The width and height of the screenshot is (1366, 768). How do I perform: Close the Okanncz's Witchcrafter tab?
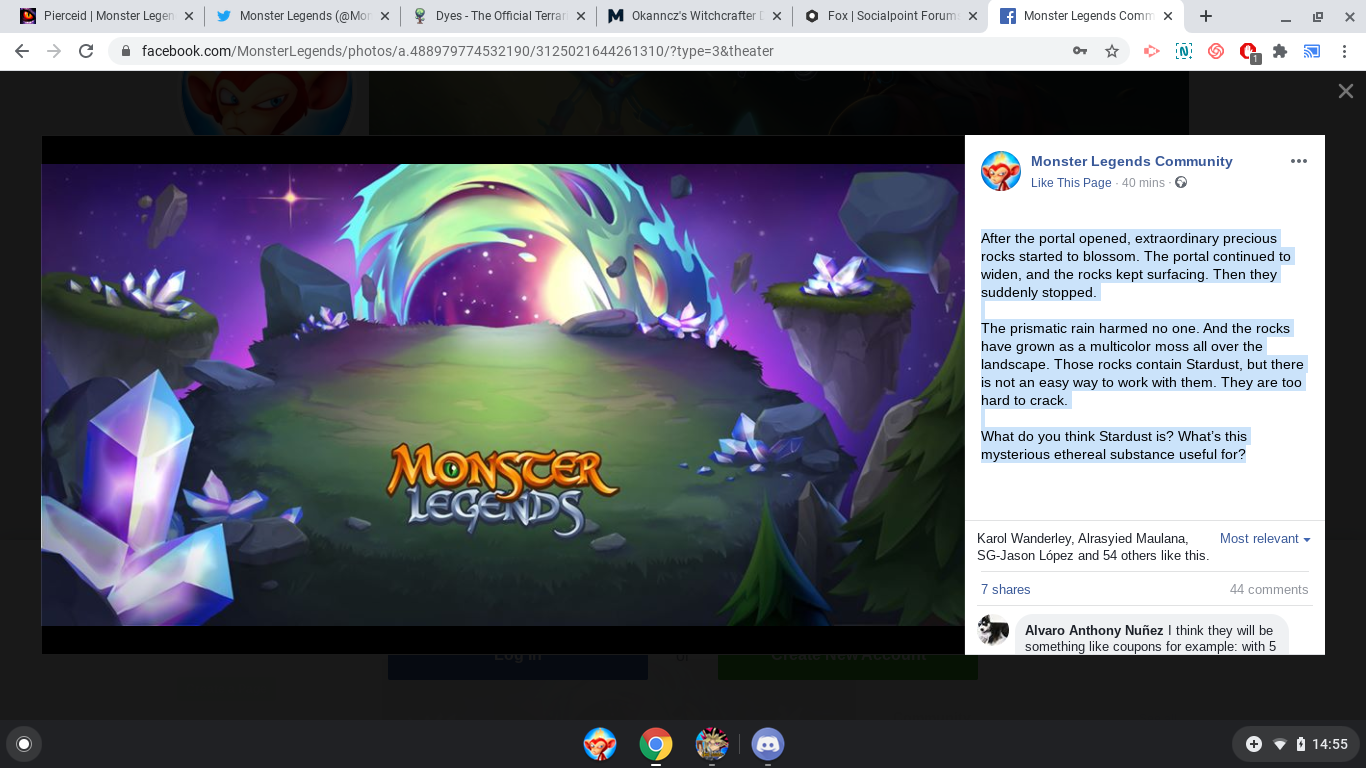(x=777, y=16)
